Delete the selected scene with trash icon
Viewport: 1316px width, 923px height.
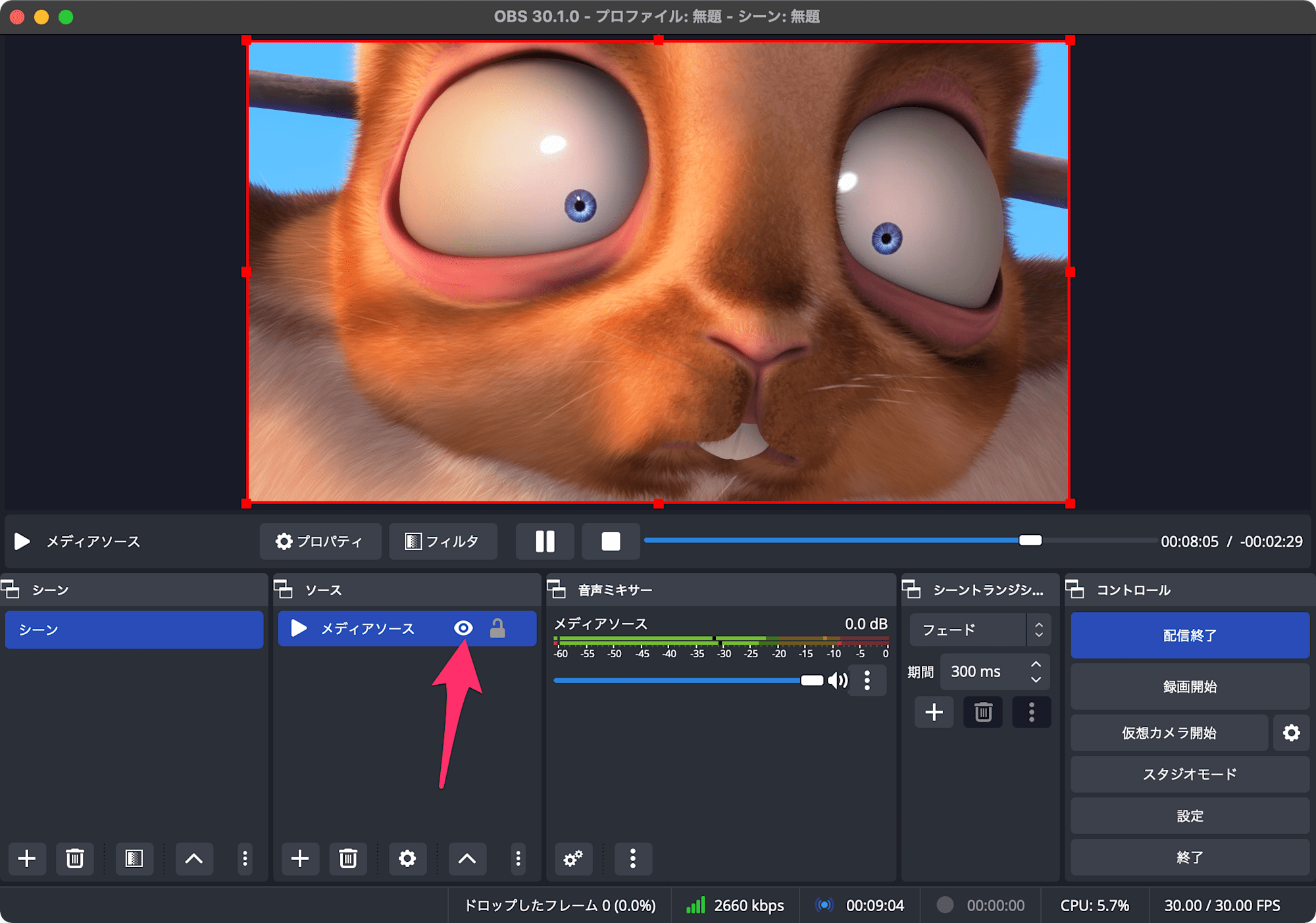click(x=75, y=859)
